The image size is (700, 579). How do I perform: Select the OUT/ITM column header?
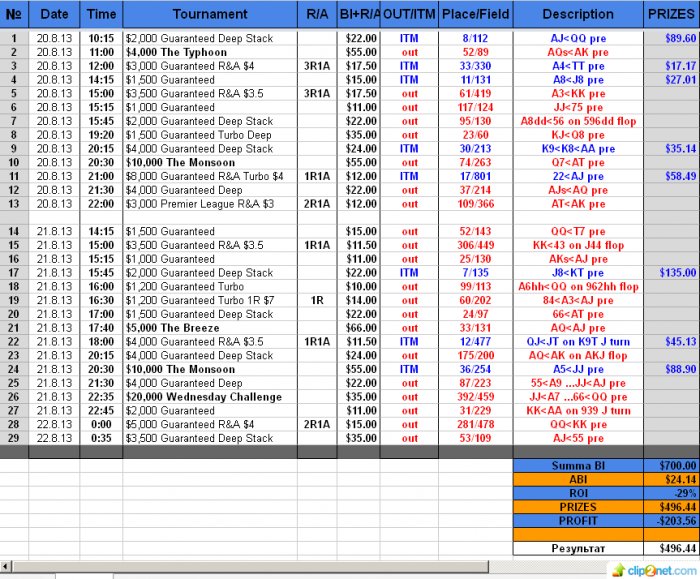(x=409, y=14)
